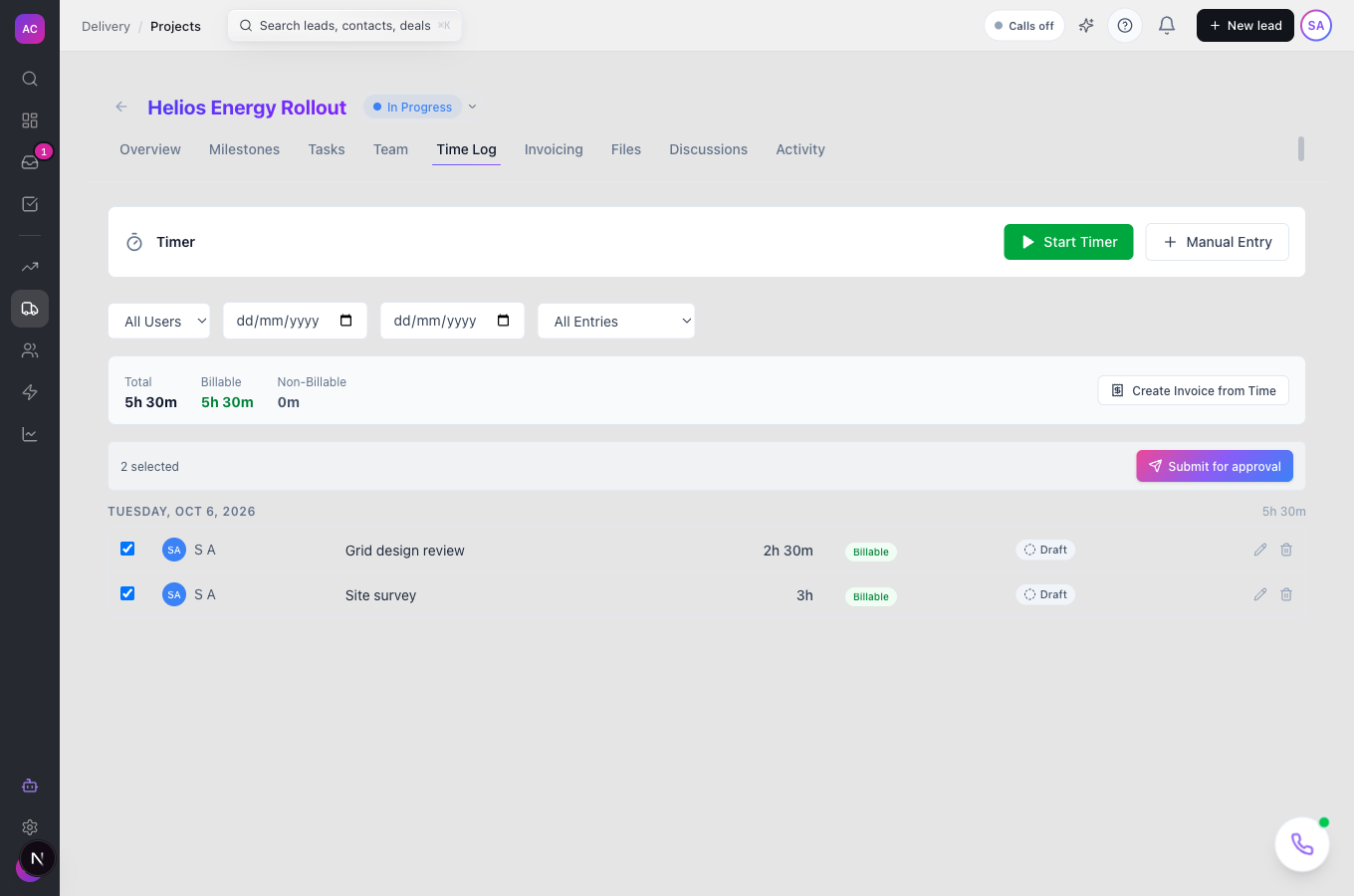Open the start date calendar picker
Screen dimensions: 1354x896
pos(346,321)
